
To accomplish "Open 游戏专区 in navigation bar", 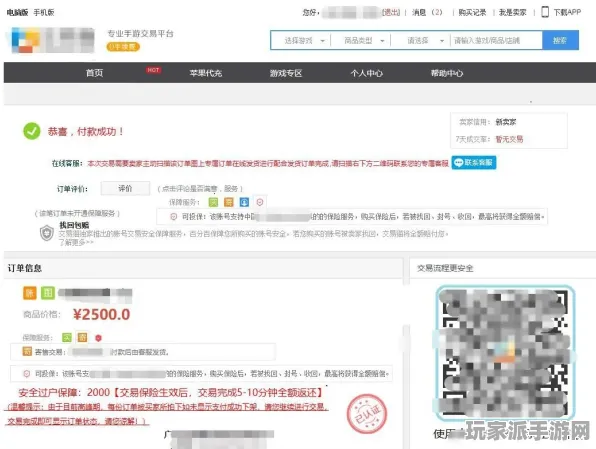I will [x=286, y=73].
